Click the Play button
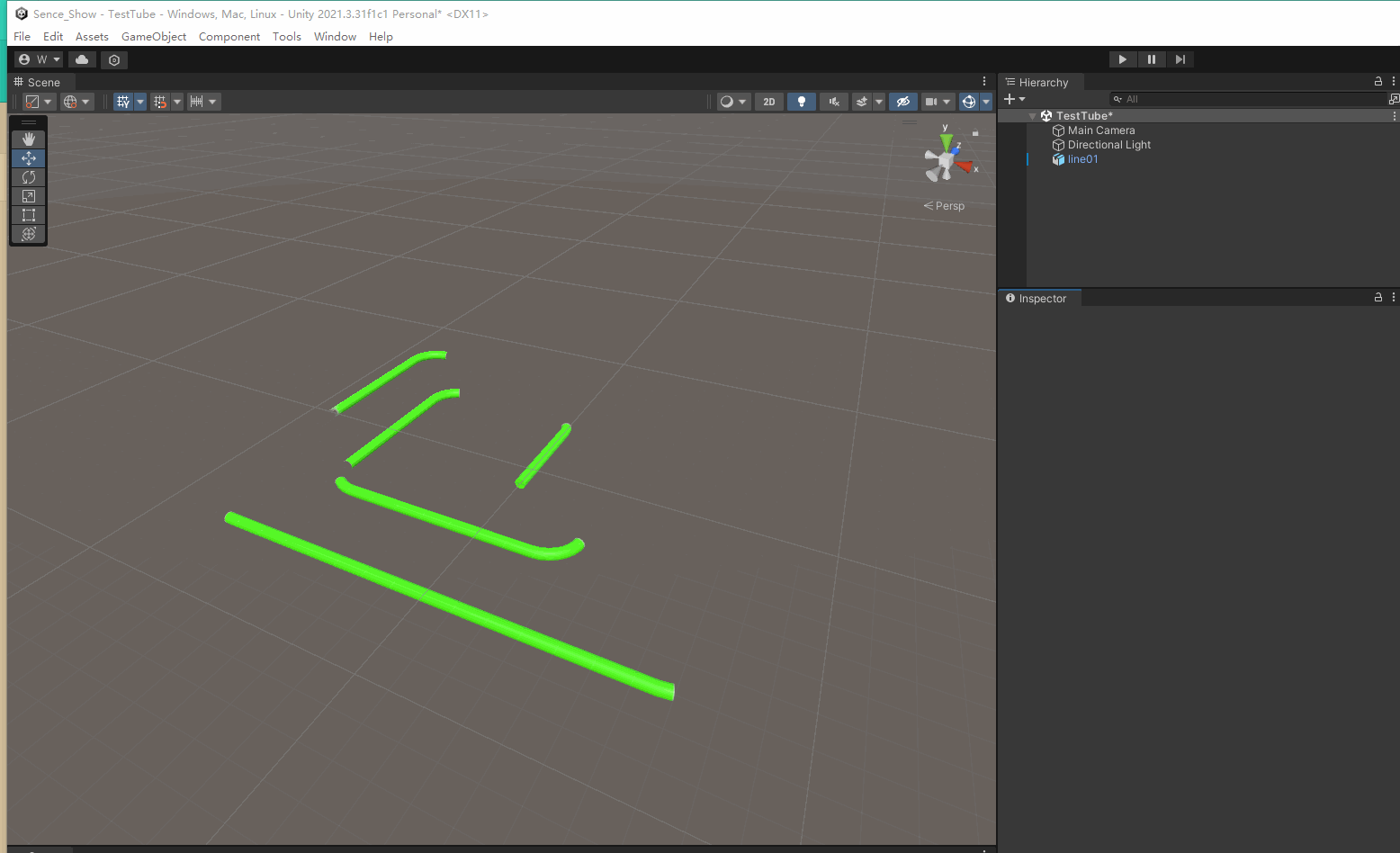This screenshot has height=853, width=1400. (x=1122, y=59)
